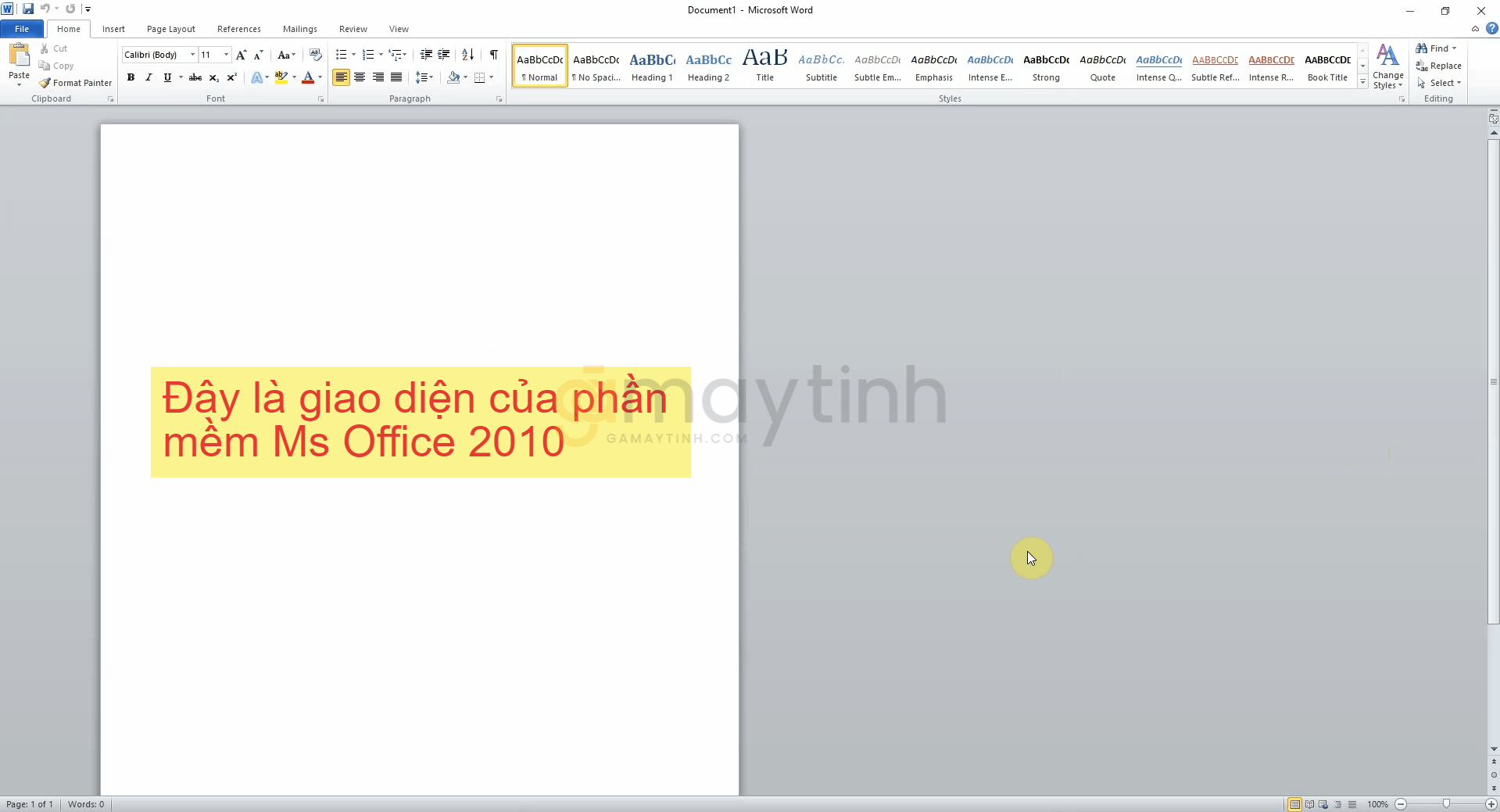Open the Word Help question mark icon
The height and width of the screenshot is (812, 1500).
point(1492,29)
